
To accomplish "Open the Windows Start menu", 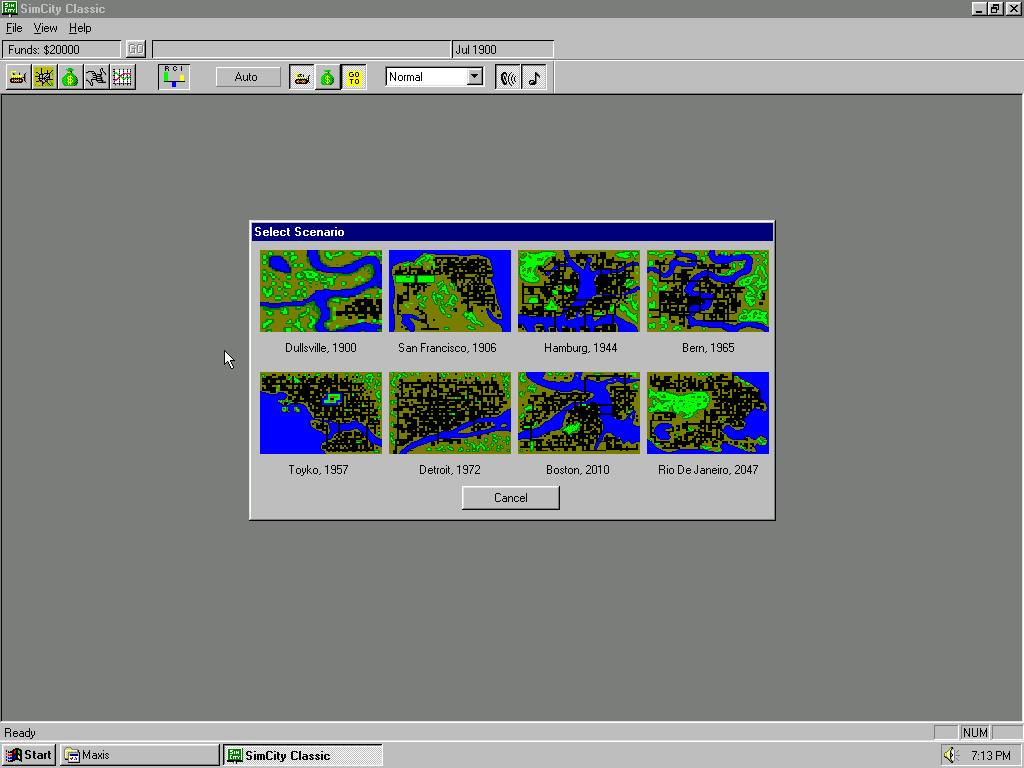I will 29,756.
